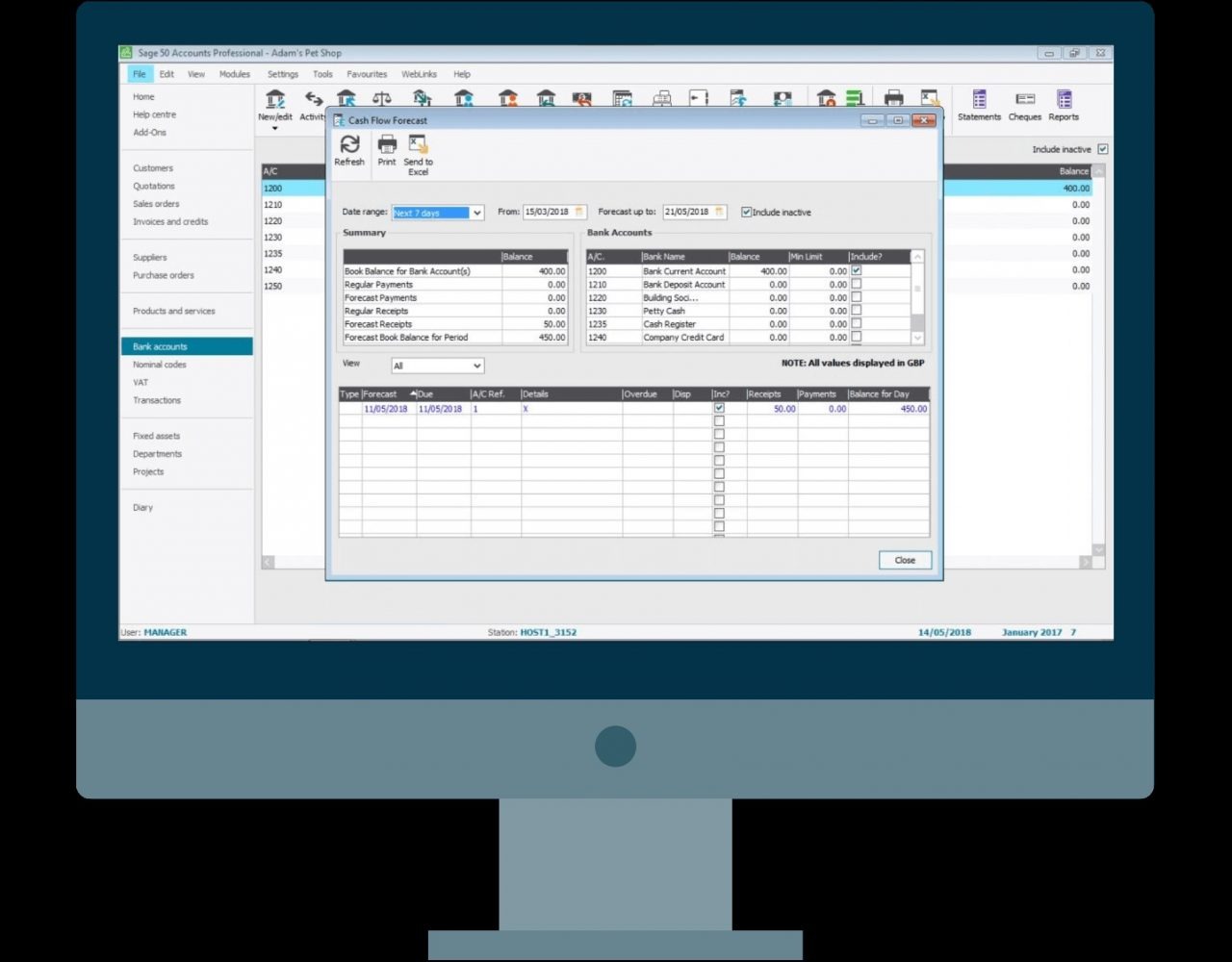
Task: Check Include for Petty Cash 1230
Action: point(857,311)
